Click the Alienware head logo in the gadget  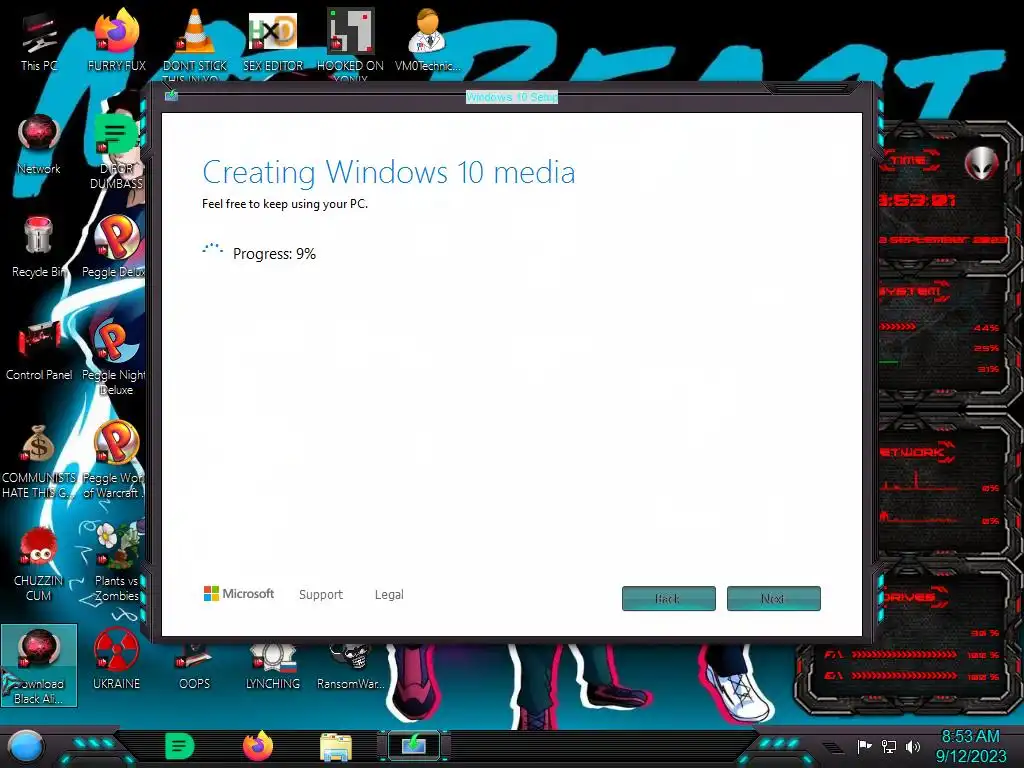[x=981, y=163]
